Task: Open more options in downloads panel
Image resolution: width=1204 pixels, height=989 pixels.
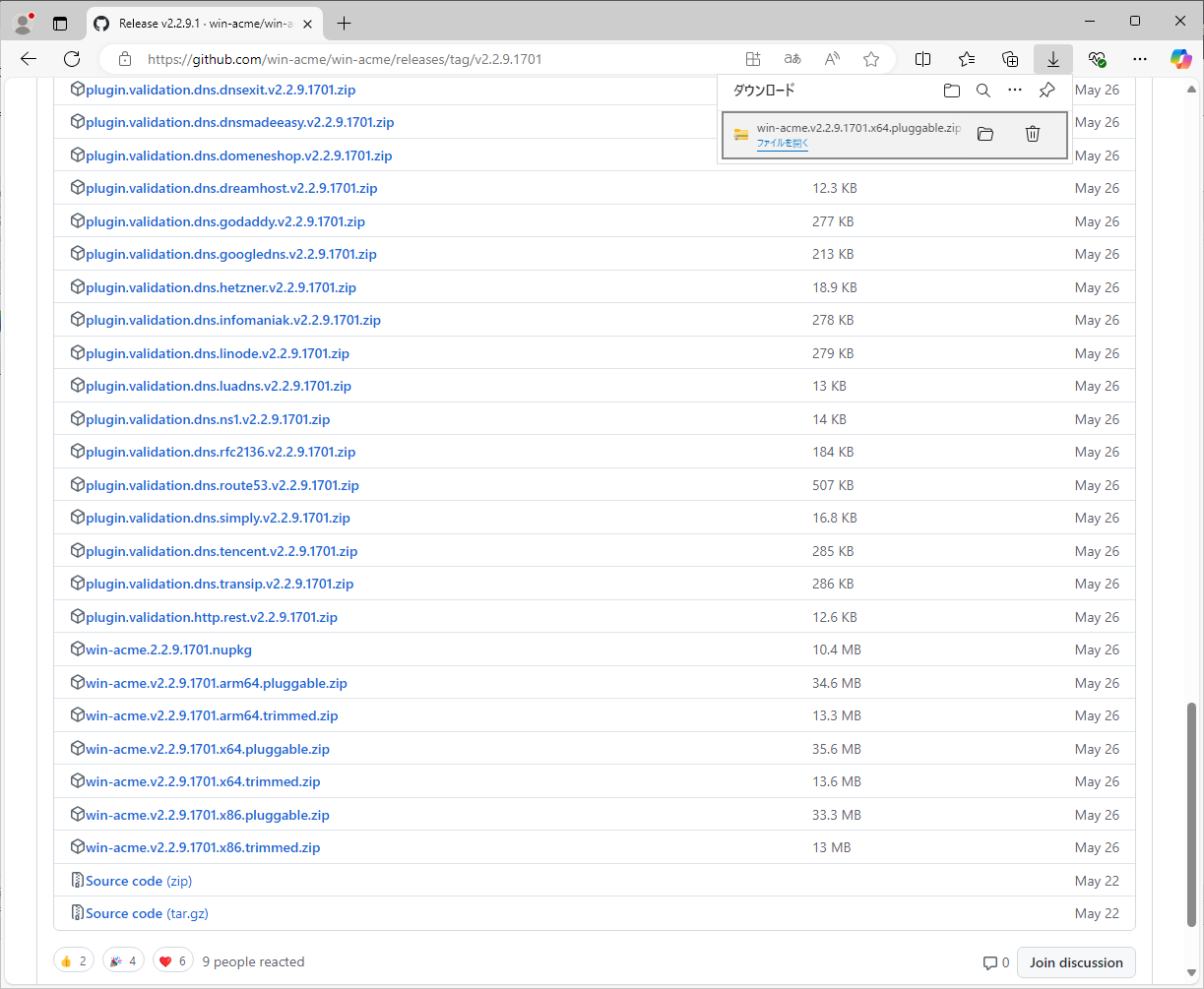Action: pos(1015,91)
